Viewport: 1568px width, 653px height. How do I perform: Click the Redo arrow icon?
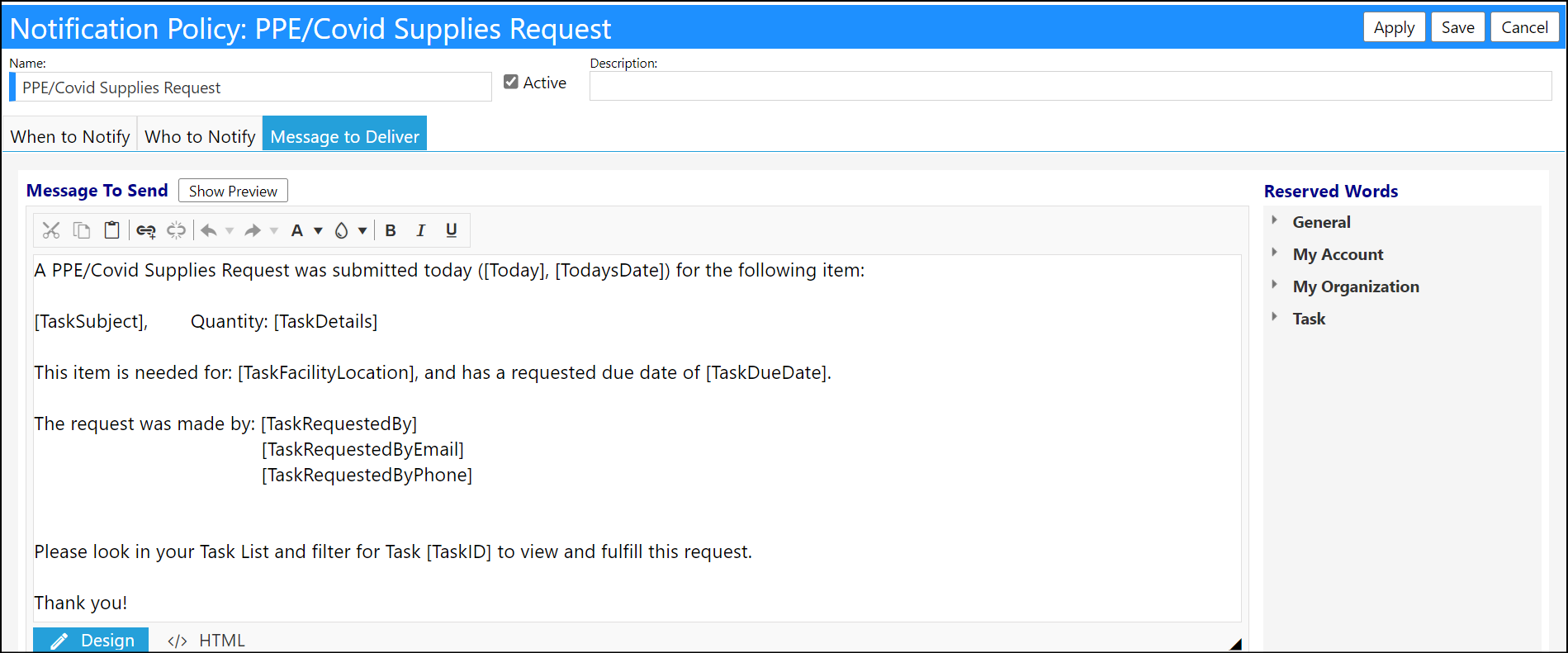pos(253,230)
